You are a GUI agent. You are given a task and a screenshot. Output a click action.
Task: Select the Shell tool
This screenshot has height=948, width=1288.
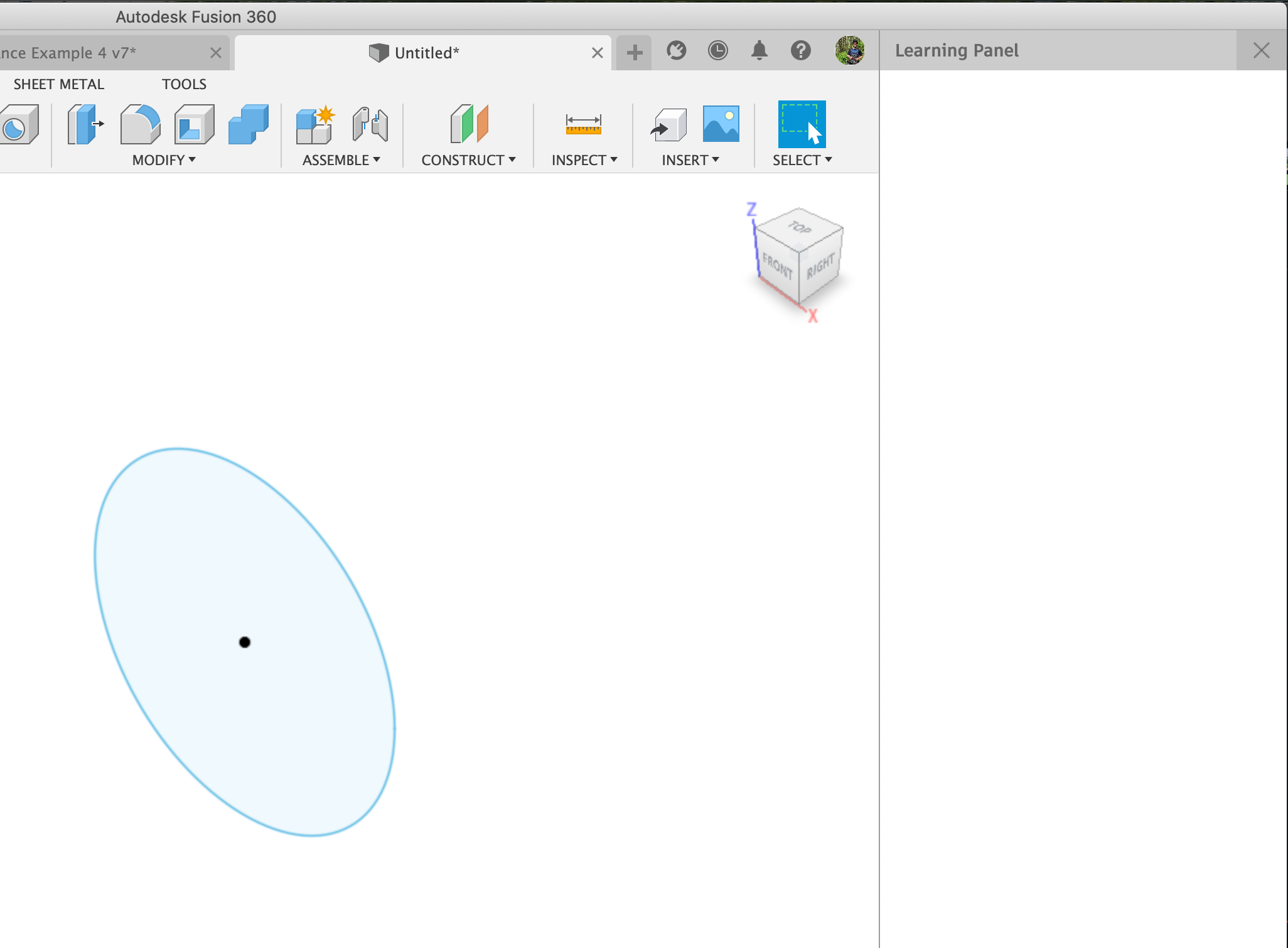click(x=195, y=124)
